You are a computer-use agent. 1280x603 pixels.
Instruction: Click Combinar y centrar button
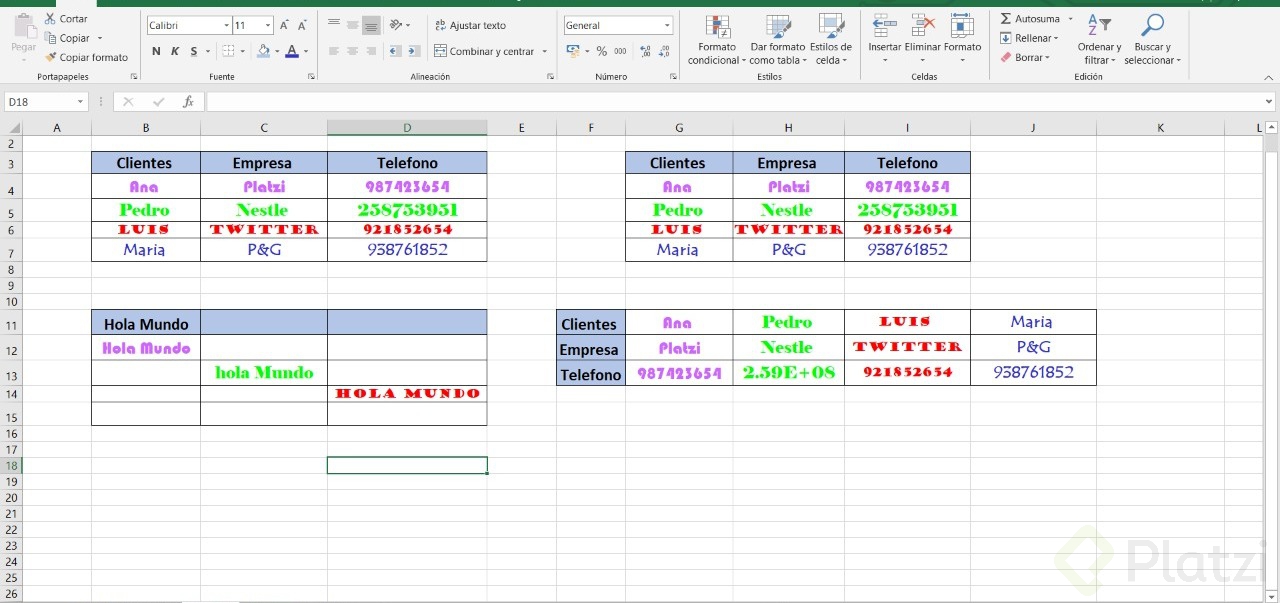tap(484, 51)
